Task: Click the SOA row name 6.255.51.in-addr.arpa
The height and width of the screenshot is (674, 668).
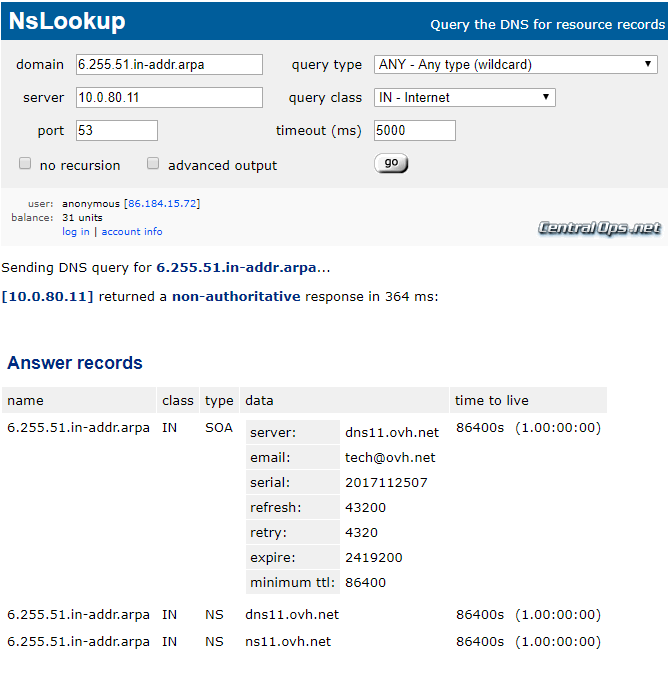Action: [78, 428]
